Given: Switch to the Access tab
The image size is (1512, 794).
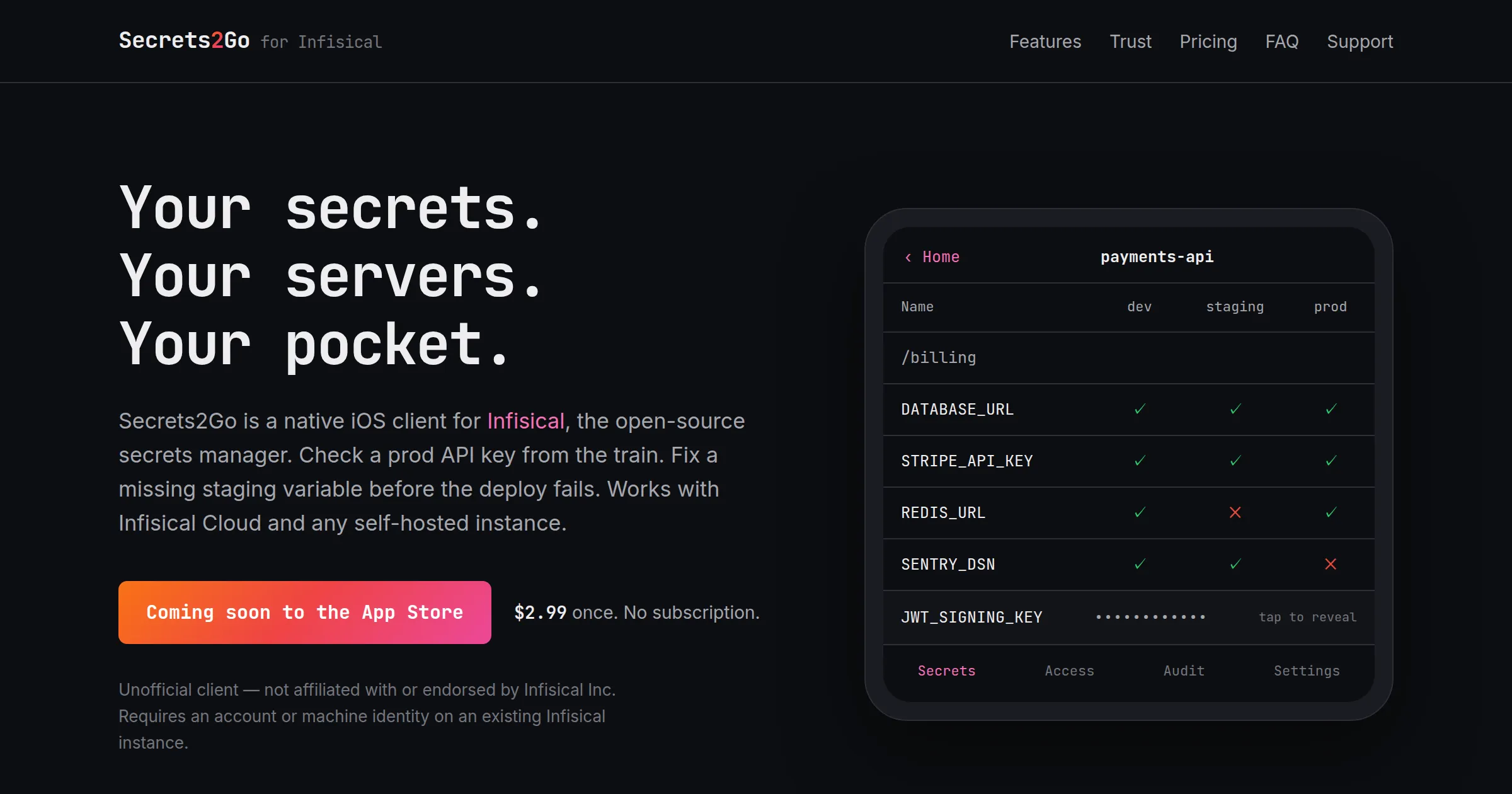Looking at the screenshot, I should pyautogui.click(x=1069, y=671).
